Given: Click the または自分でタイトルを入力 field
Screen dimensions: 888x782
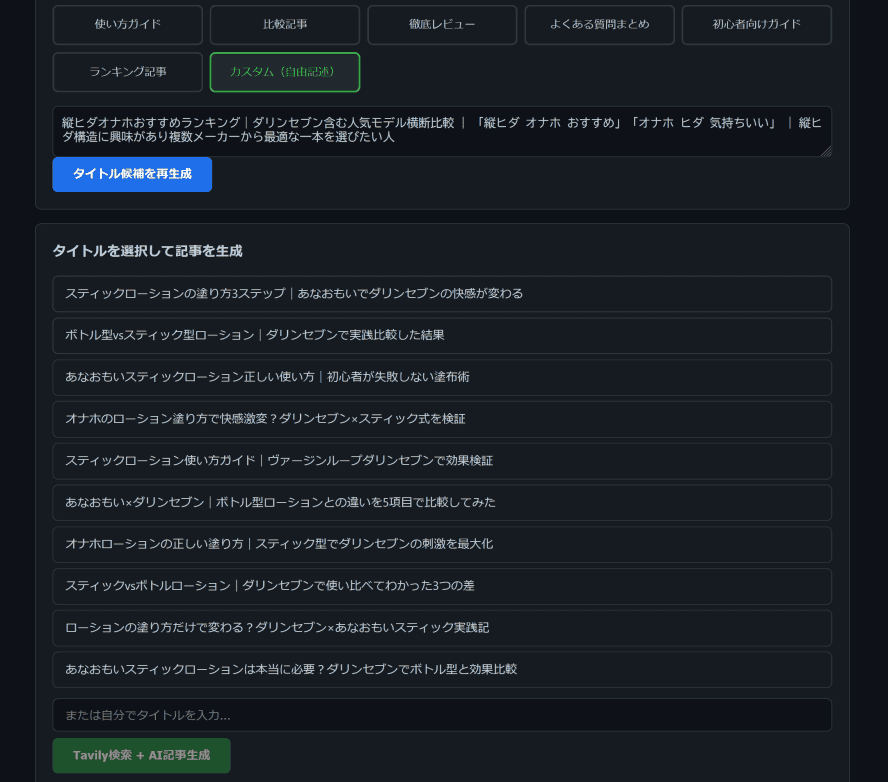Looking at the screenshot, I should coord(441,715).
